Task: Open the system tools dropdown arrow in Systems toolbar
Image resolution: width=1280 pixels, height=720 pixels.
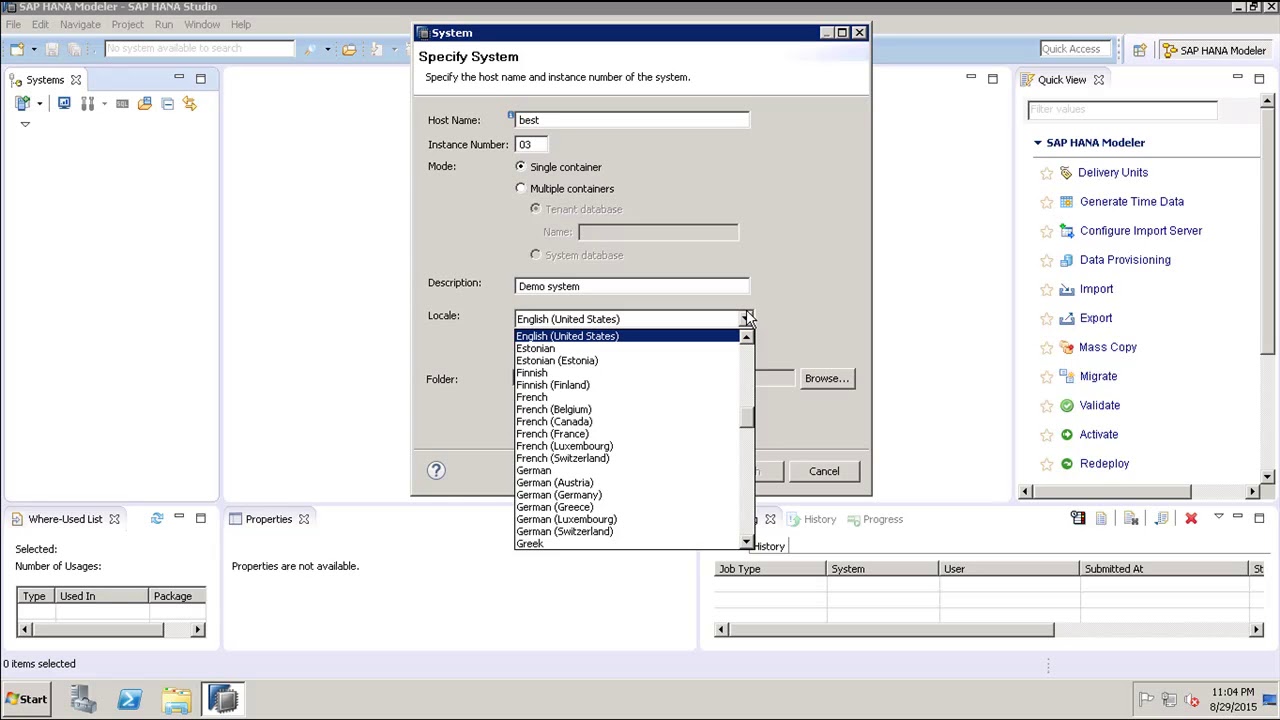Action: tap(102, 103)
